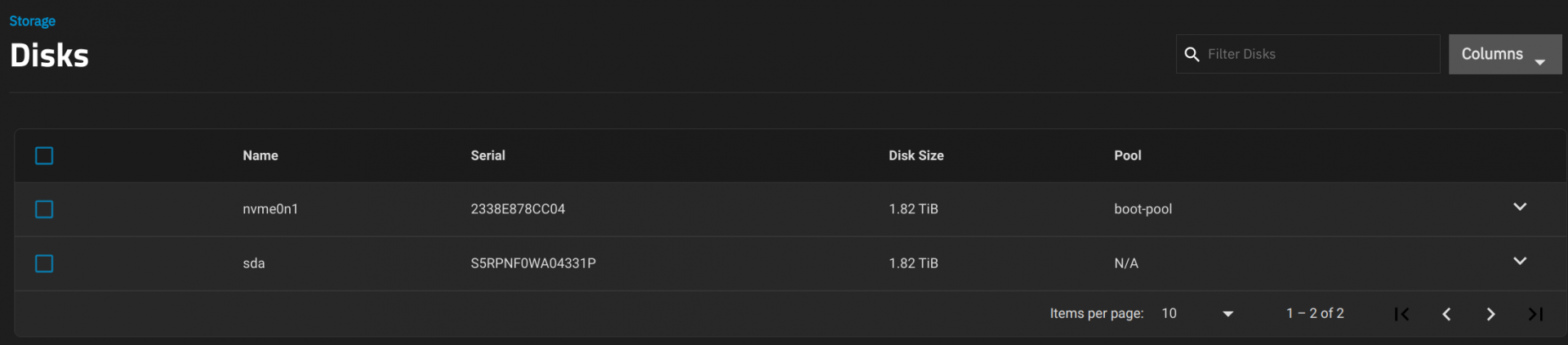This screenshot has width=1568, height=345.
Task: Check the box for disk nvme0n1
Action: pyautogui.click(x=44, y=209)
